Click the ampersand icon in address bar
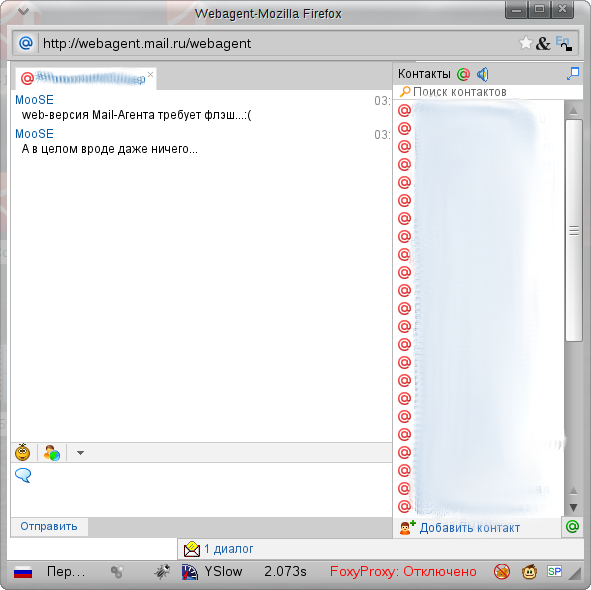The width and height of the screenshot is (591, 590). tap(543, 43)
